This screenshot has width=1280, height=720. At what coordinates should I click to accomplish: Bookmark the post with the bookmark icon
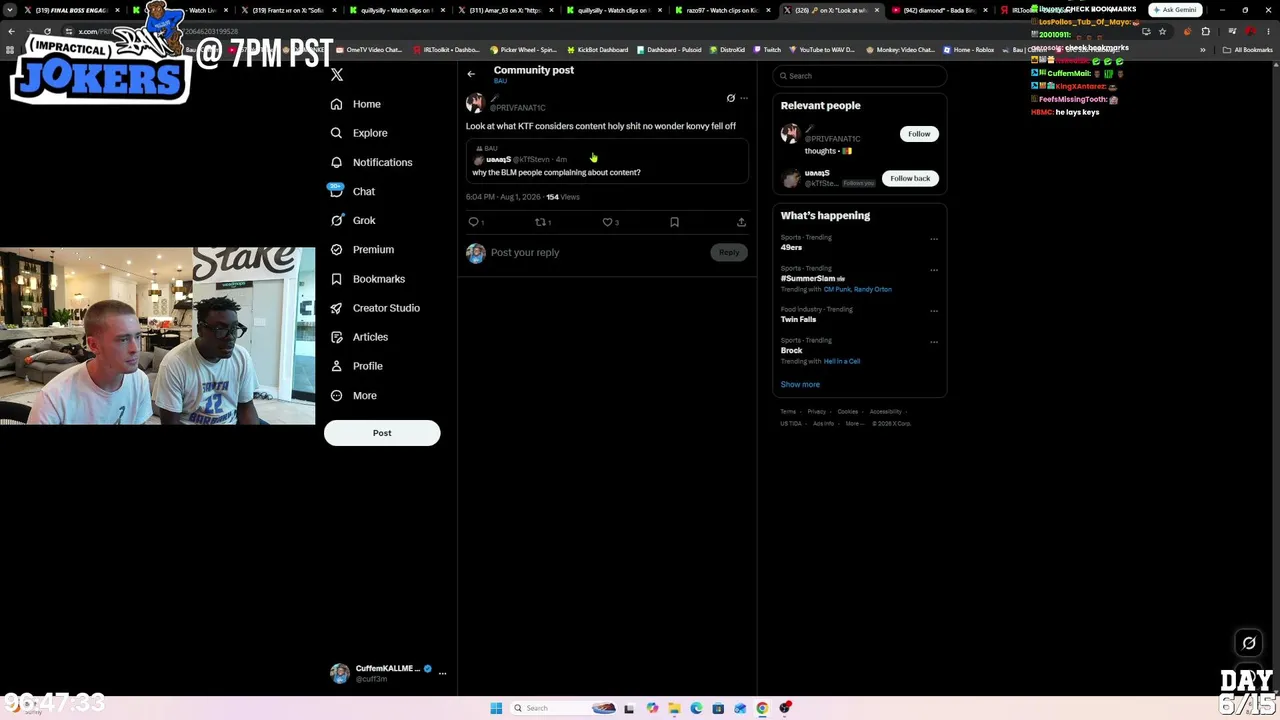(x=674, y=222)
